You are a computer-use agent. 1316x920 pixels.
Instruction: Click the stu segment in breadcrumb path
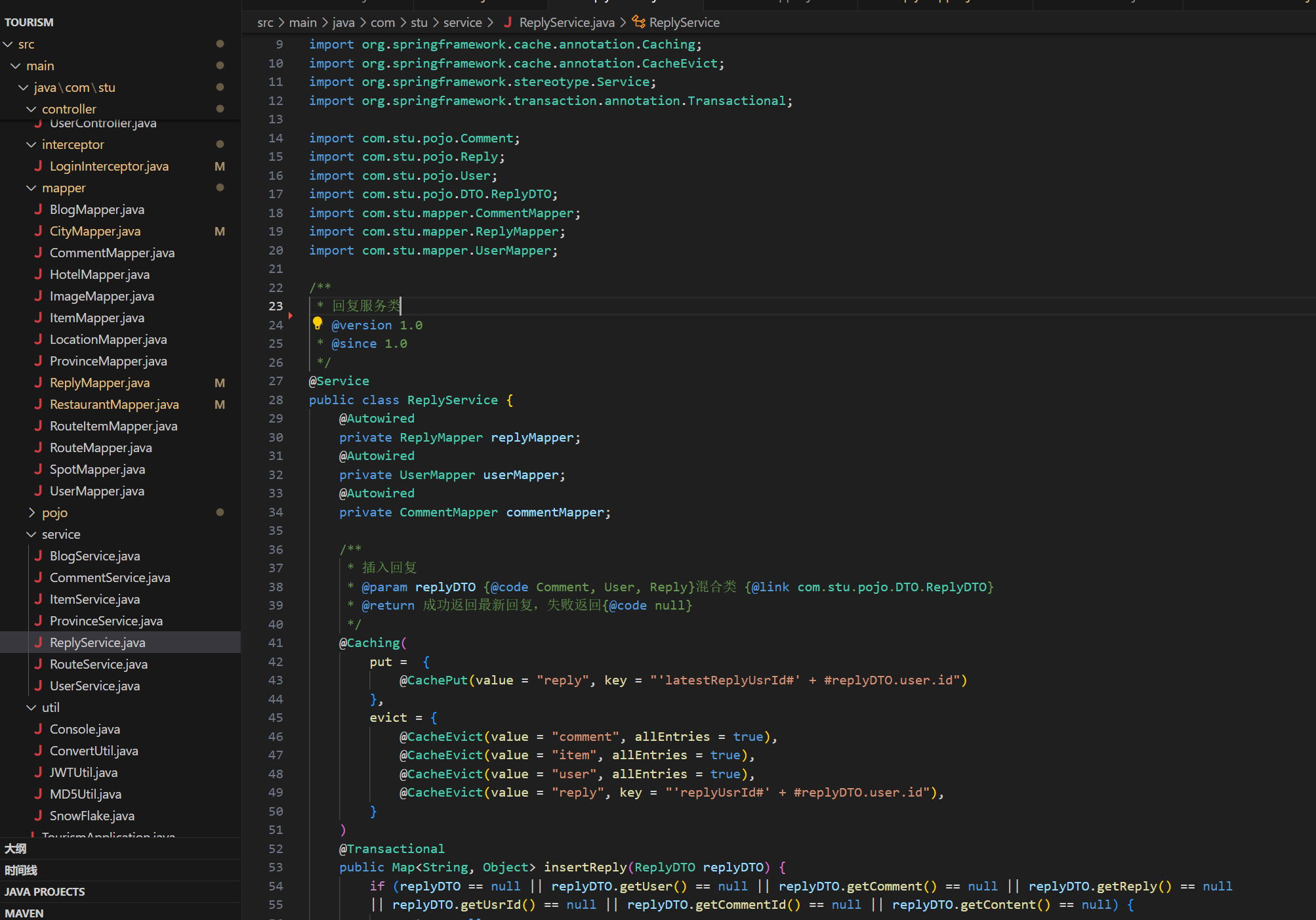point(419,22)
